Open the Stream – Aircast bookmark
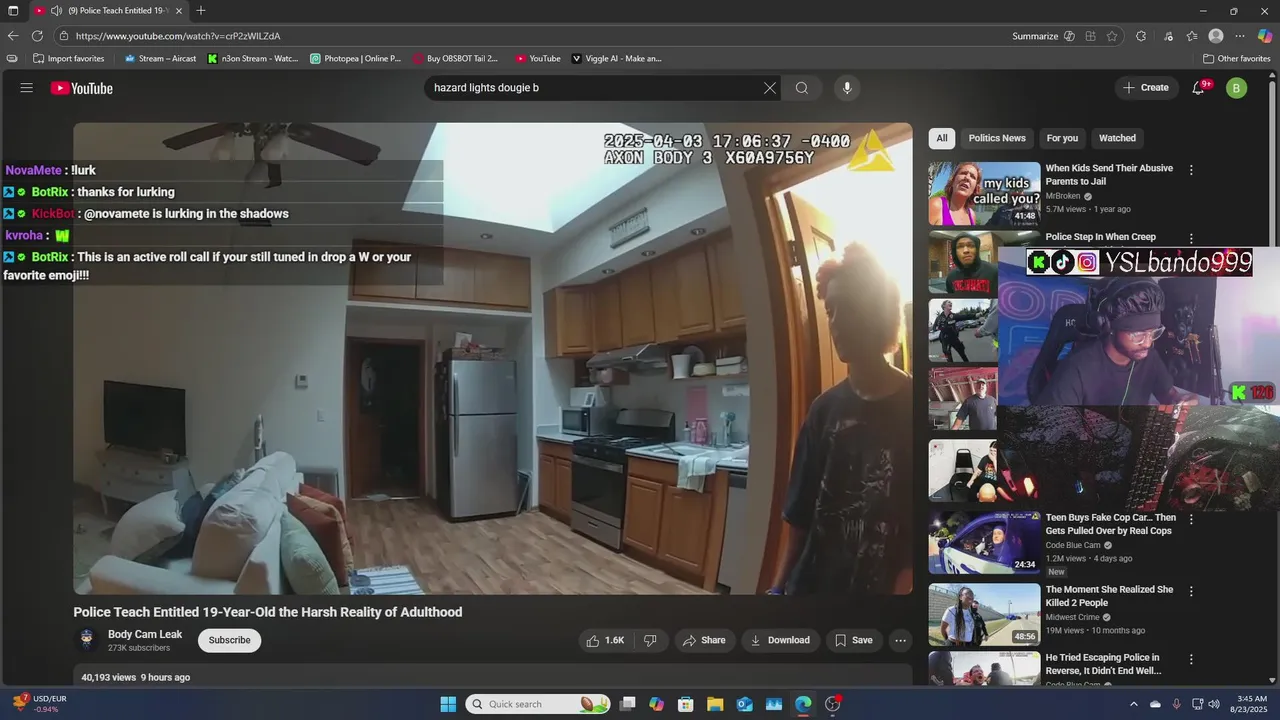Screen dimensions: 1280x720 (x=160, y=58)
